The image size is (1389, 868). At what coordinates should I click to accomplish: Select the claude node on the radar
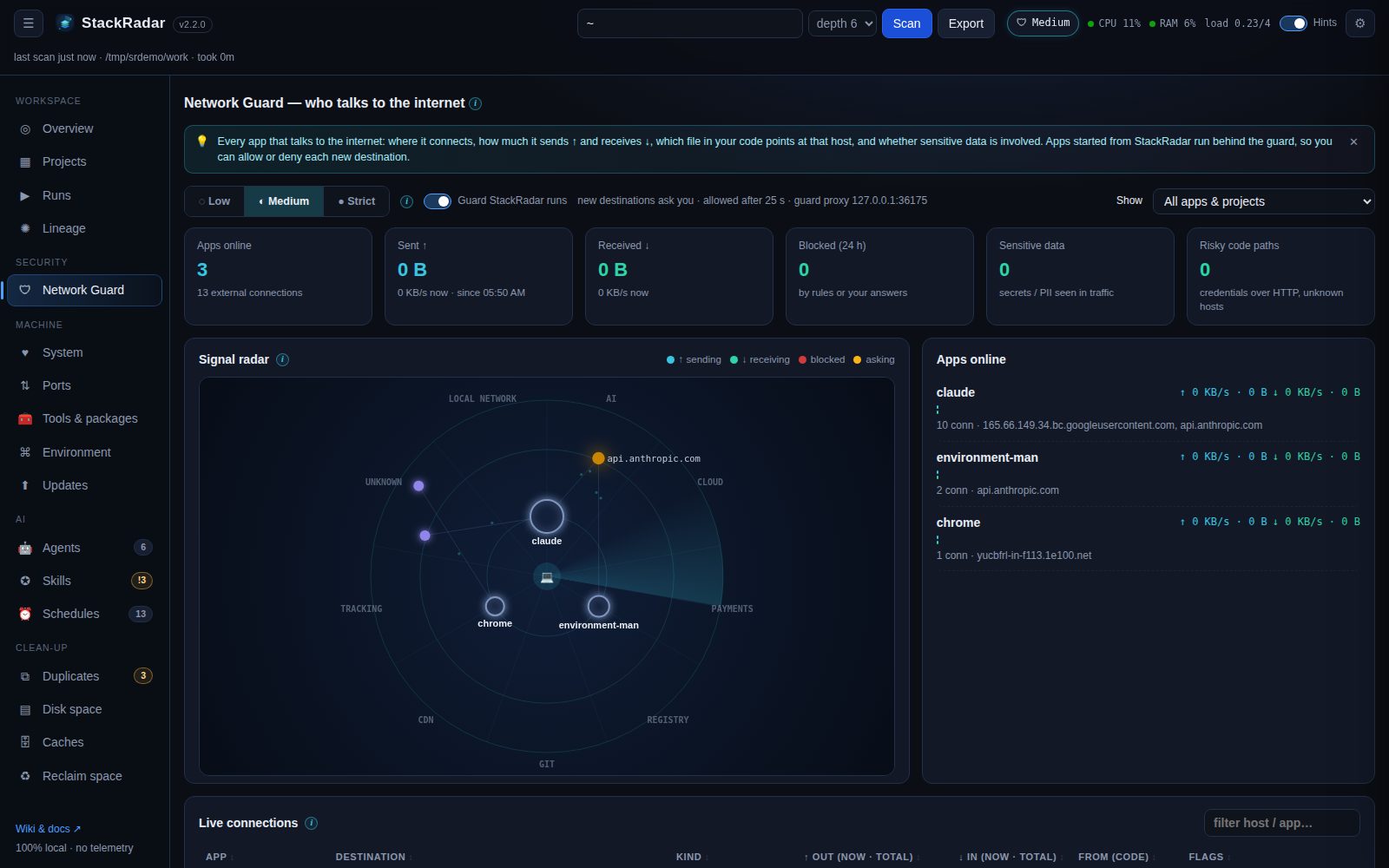pos(547,516)
